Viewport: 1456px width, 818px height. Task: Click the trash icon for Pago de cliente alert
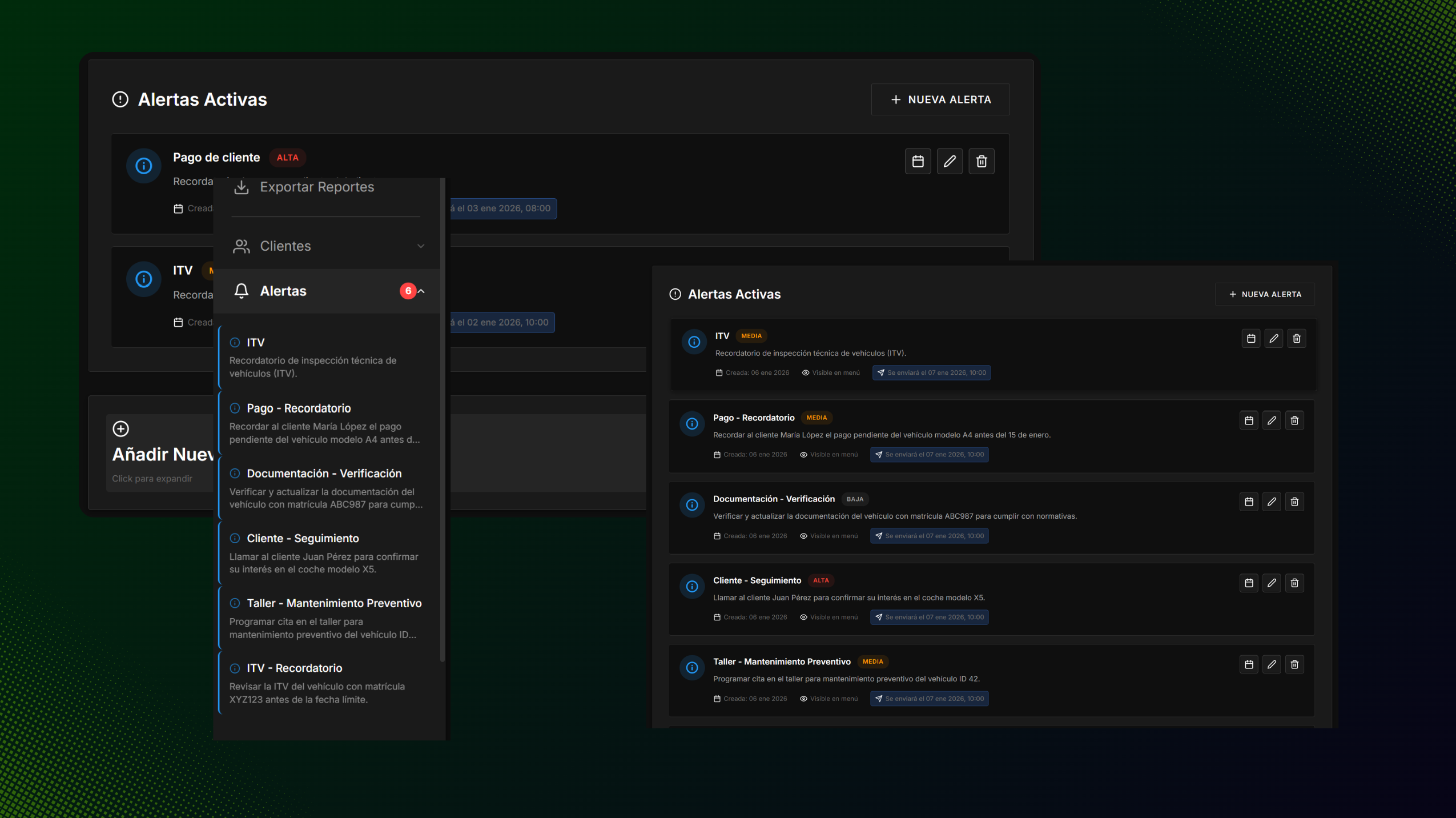point(981,162)
